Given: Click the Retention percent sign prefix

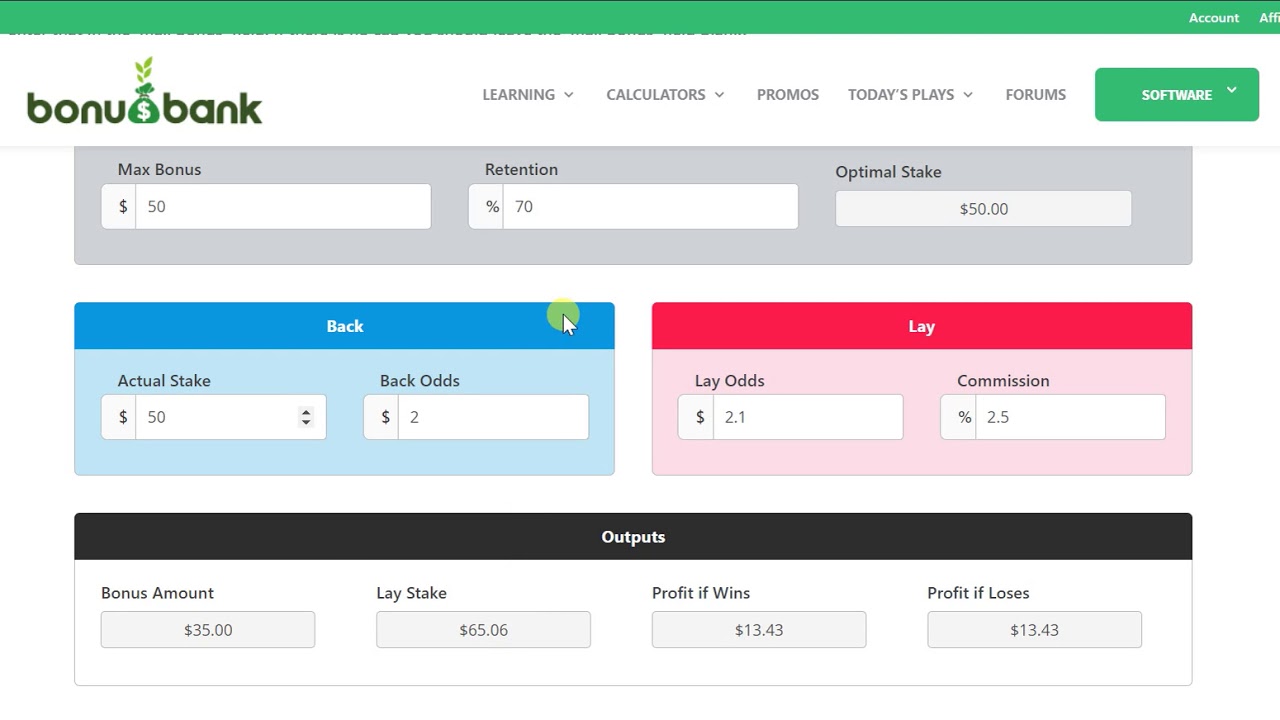Looking at the screenshot, I should tap(486, 206).
